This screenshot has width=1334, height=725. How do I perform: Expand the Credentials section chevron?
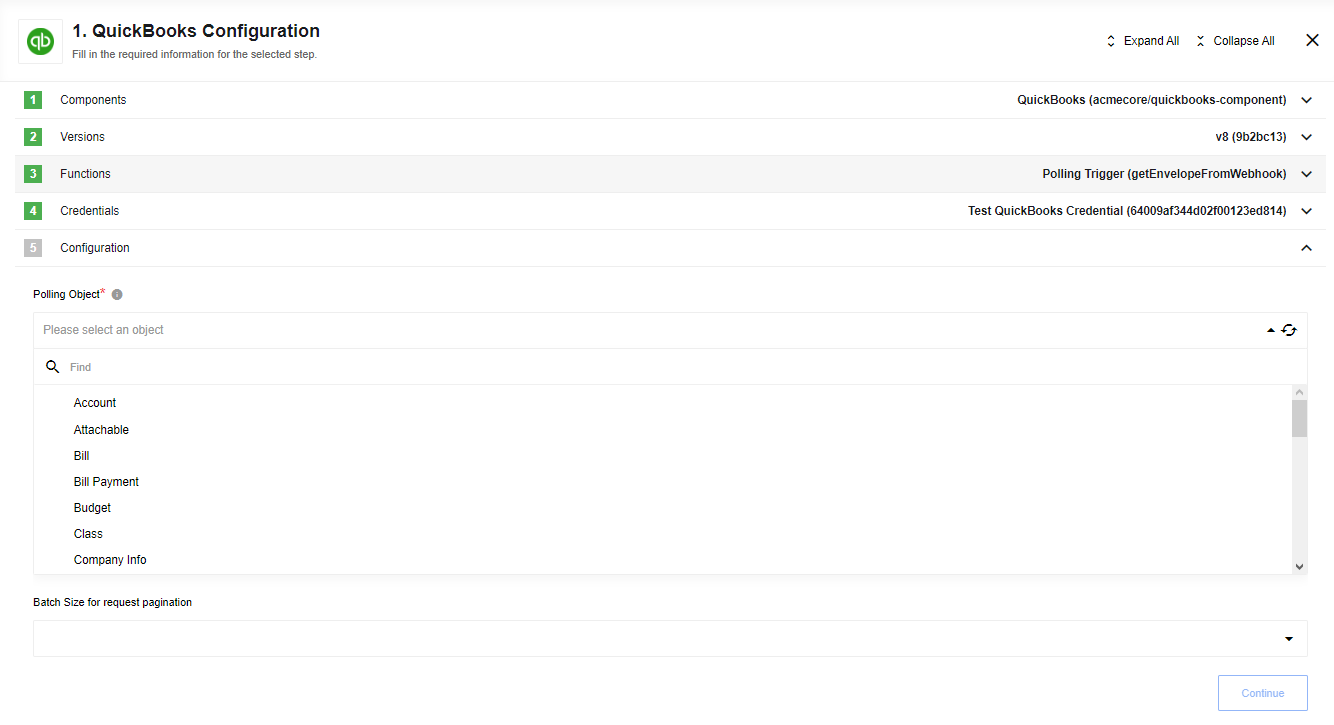pyautogui.click(x=1306, y=211)
